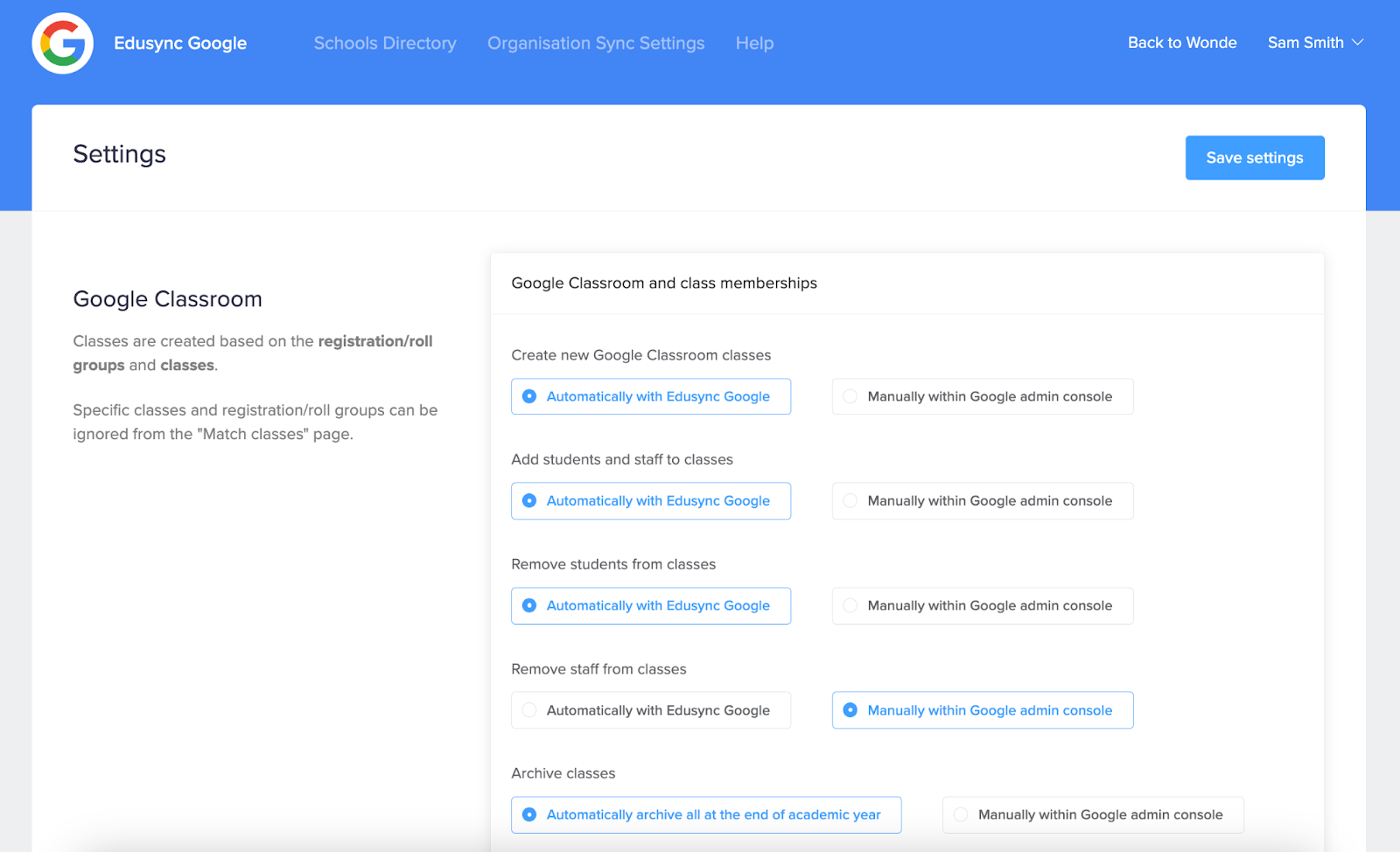Open the Help menu item
Viewport: 1400px width, 852px height.
[754, 43]
